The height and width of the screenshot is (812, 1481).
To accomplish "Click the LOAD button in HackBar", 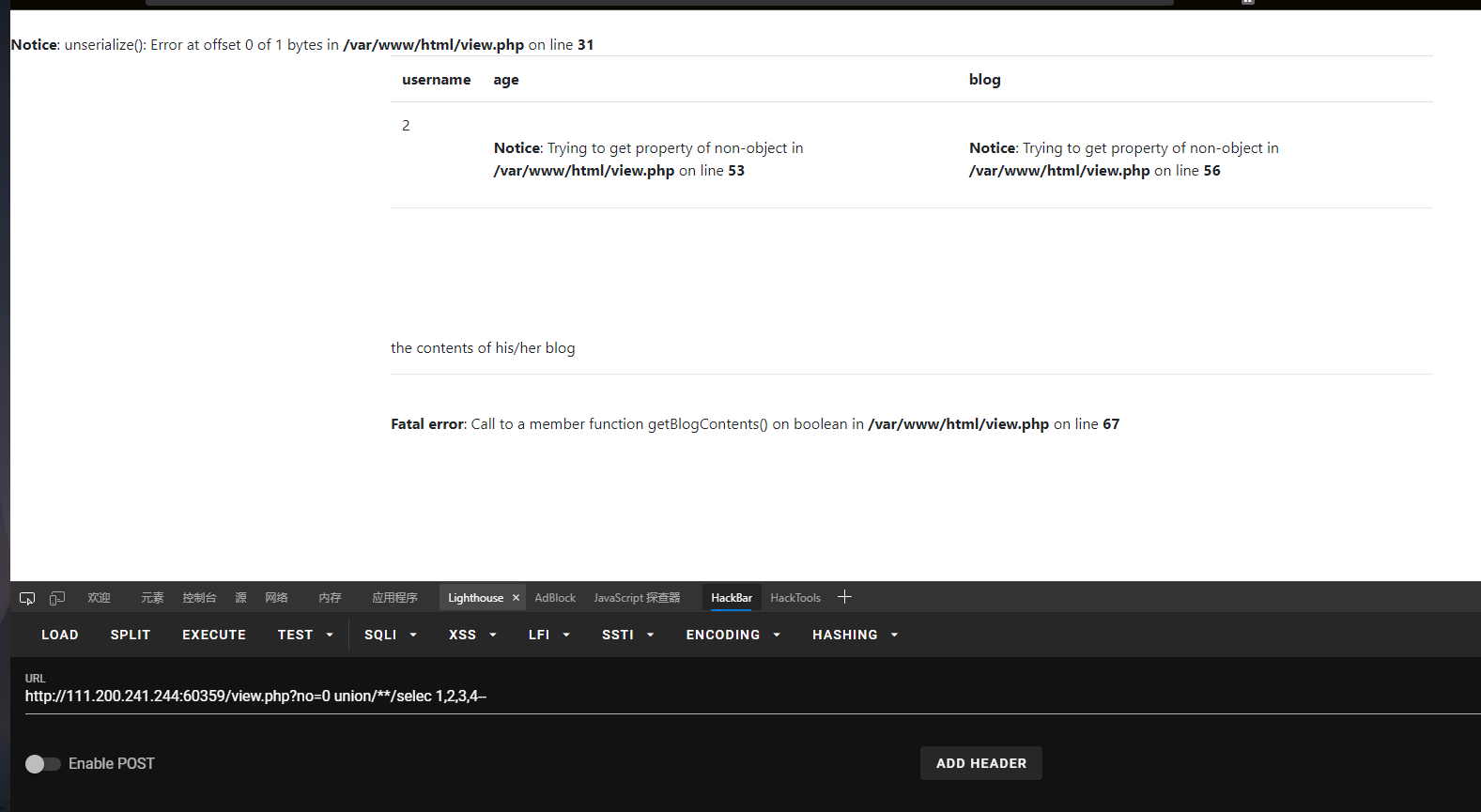I will click(60, 635).
